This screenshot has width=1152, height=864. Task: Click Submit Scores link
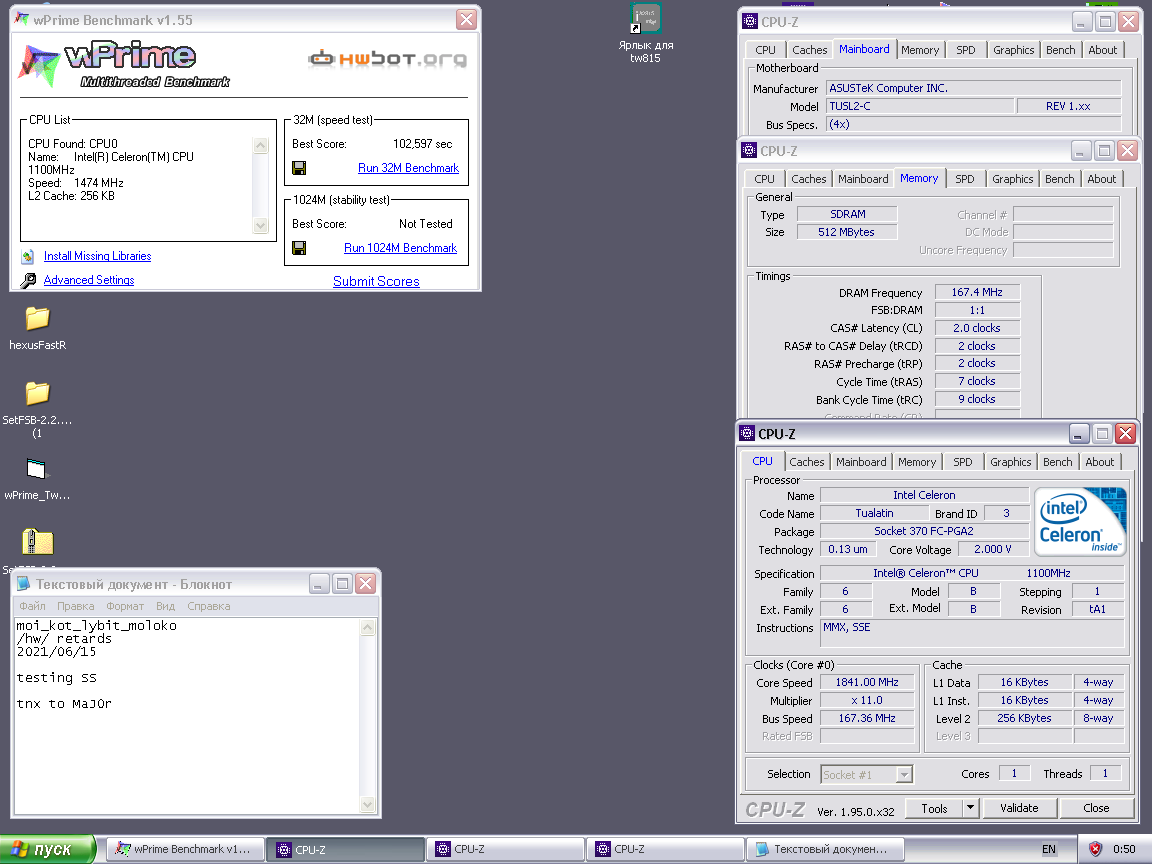pos(376,281)
